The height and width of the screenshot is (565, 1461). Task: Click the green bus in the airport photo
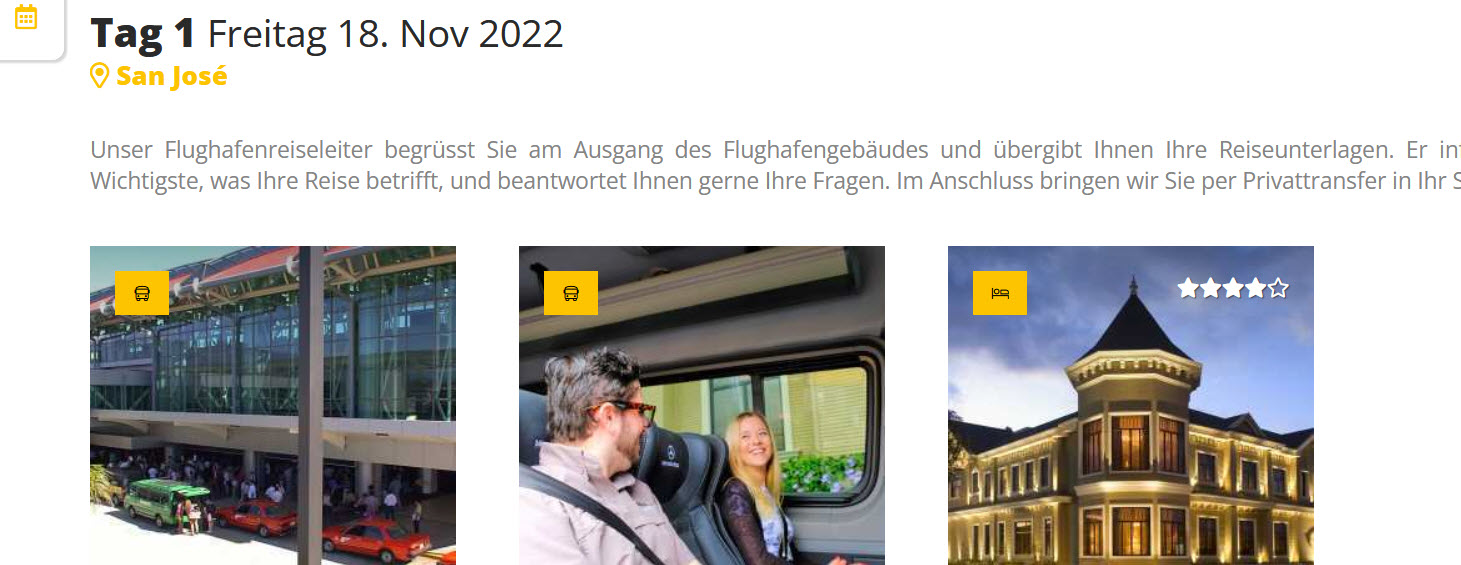click(167, 499)
